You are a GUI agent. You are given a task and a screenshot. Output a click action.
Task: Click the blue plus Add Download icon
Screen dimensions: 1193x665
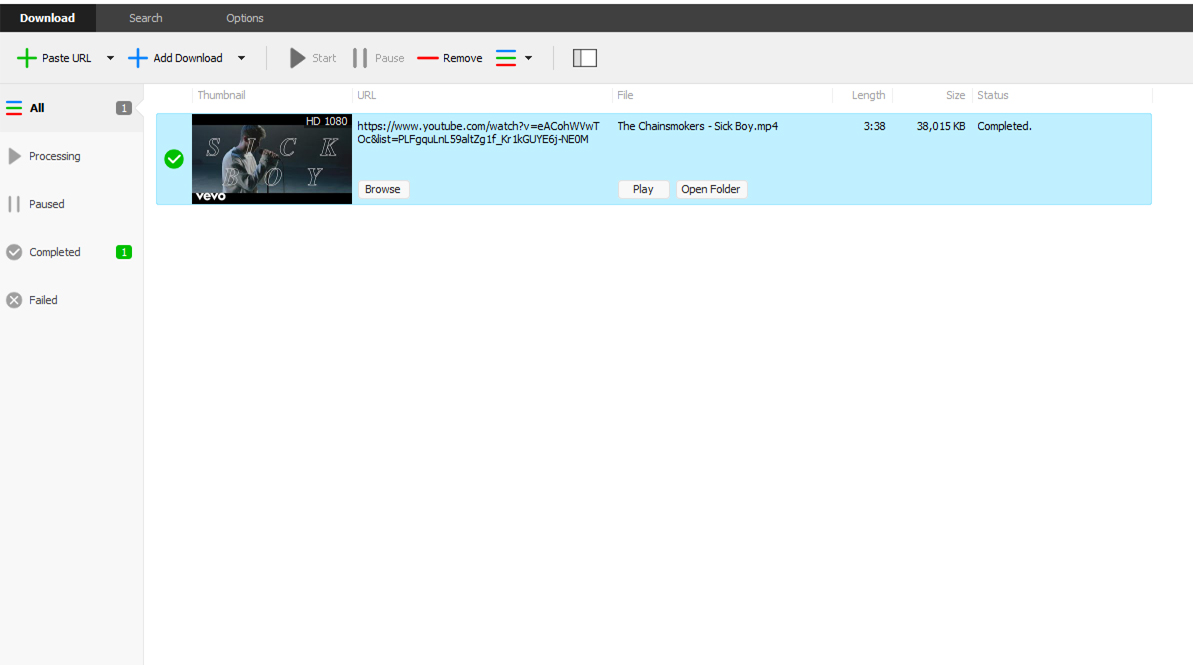(x=138, y=58)
